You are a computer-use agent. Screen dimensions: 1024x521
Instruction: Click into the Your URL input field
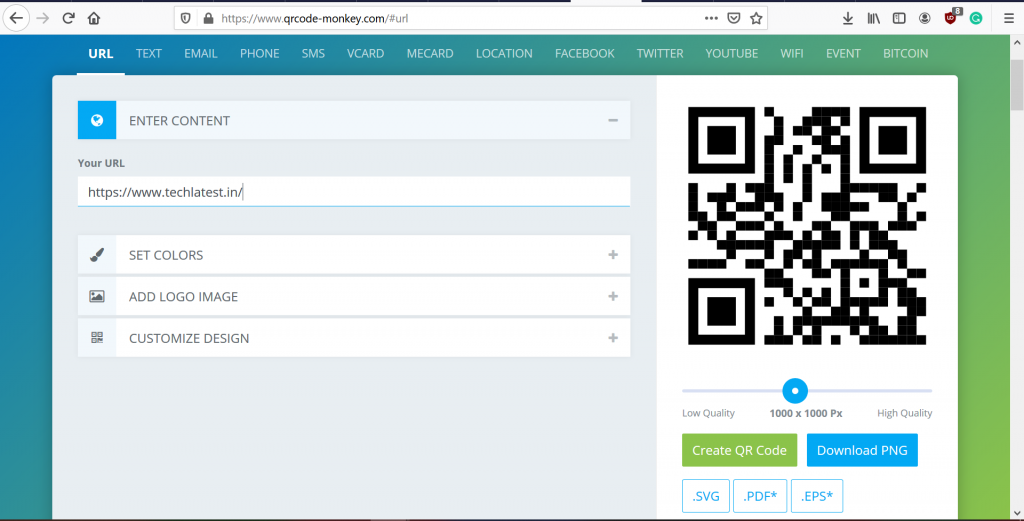click(x=353, y=192)
